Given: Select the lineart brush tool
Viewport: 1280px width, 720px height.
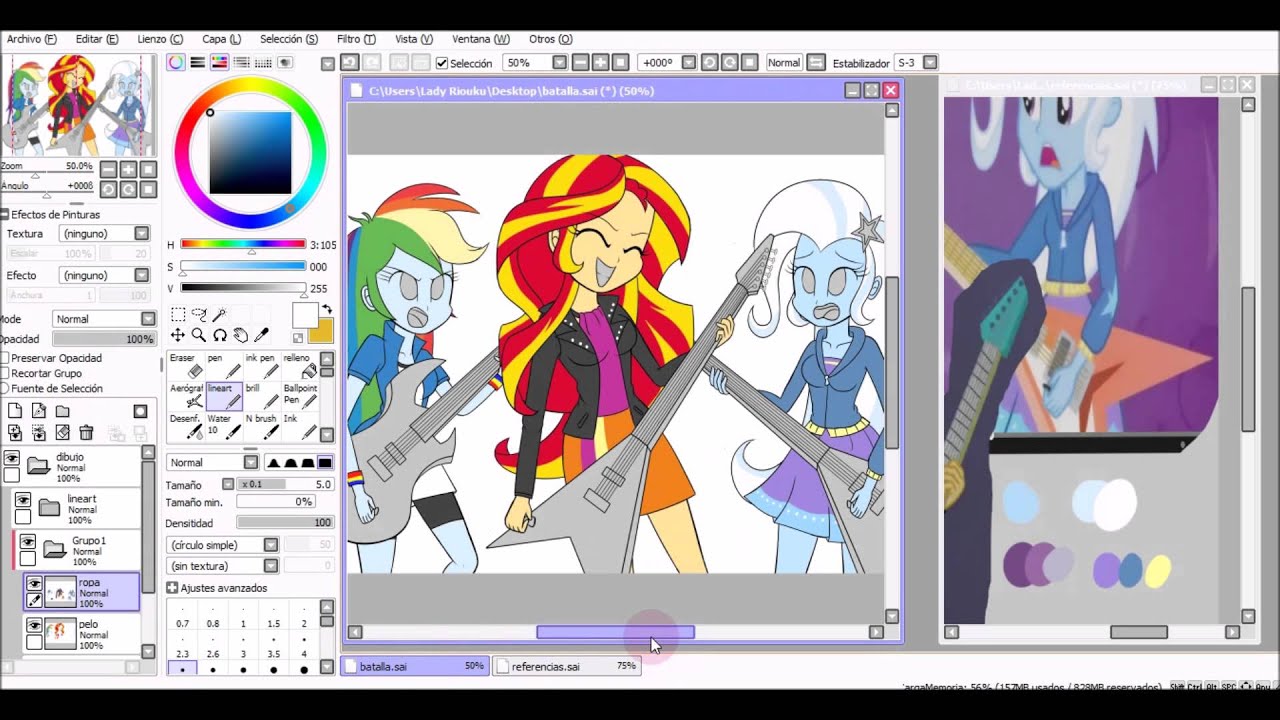Looking at the screenshot, I should coord(224,396).
